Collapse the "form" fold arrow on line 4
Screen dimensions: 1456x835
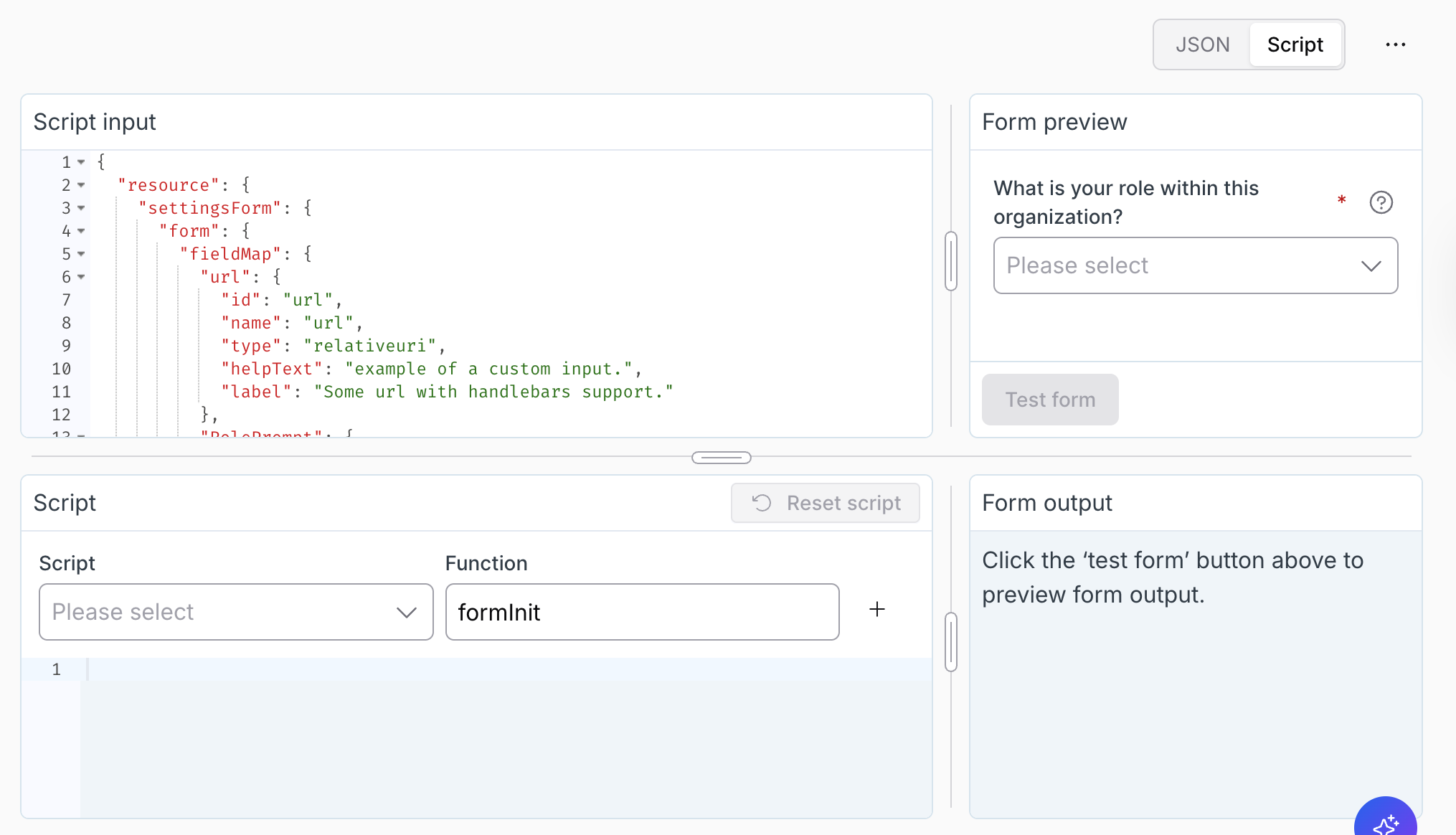click(x=81, y=231)
